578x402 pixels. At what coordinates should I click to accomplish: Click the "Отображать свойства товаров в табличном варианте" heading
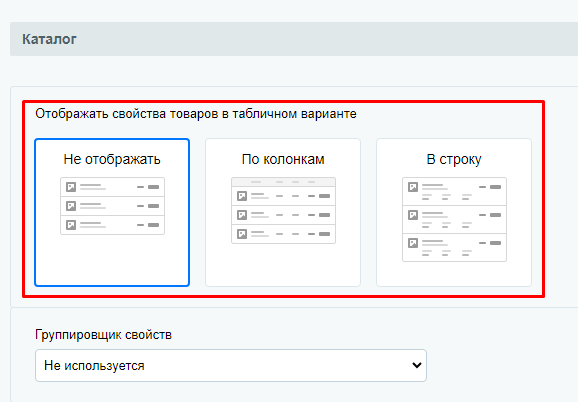196,114
